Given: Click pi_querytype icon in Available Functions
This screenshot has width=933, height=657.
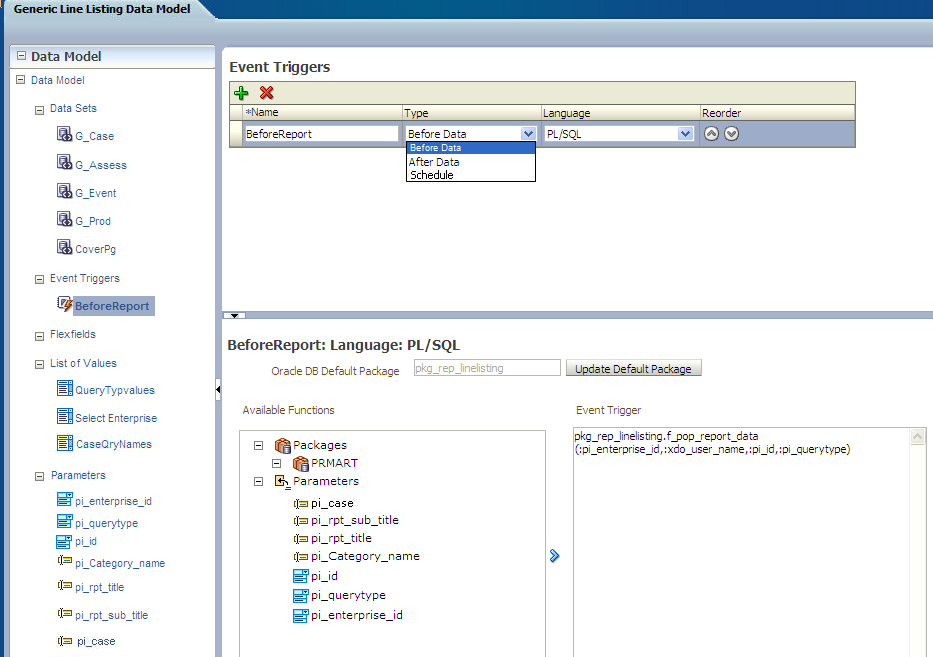Looking at the screenshot, I should coord(300,595).
